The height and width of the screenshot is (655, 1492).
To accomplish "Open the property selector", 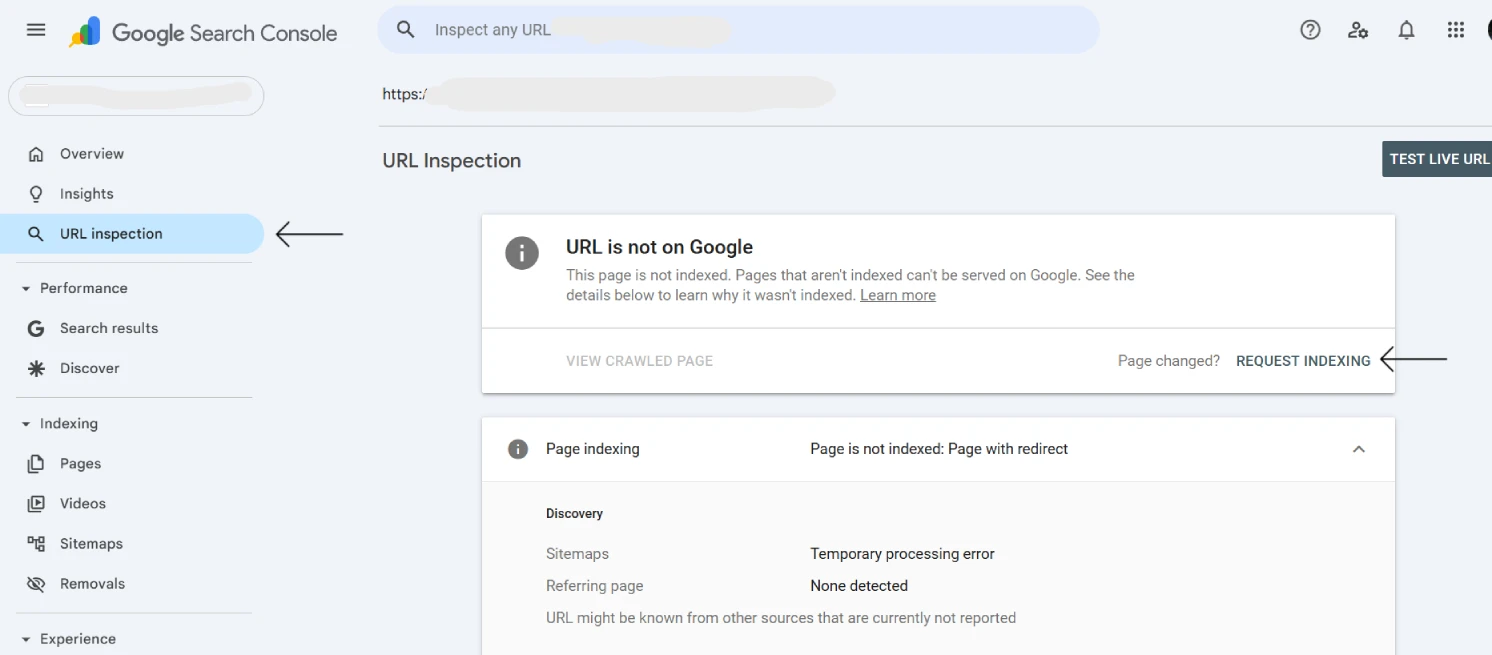I will pyautogui.click(x=136, y=95).
